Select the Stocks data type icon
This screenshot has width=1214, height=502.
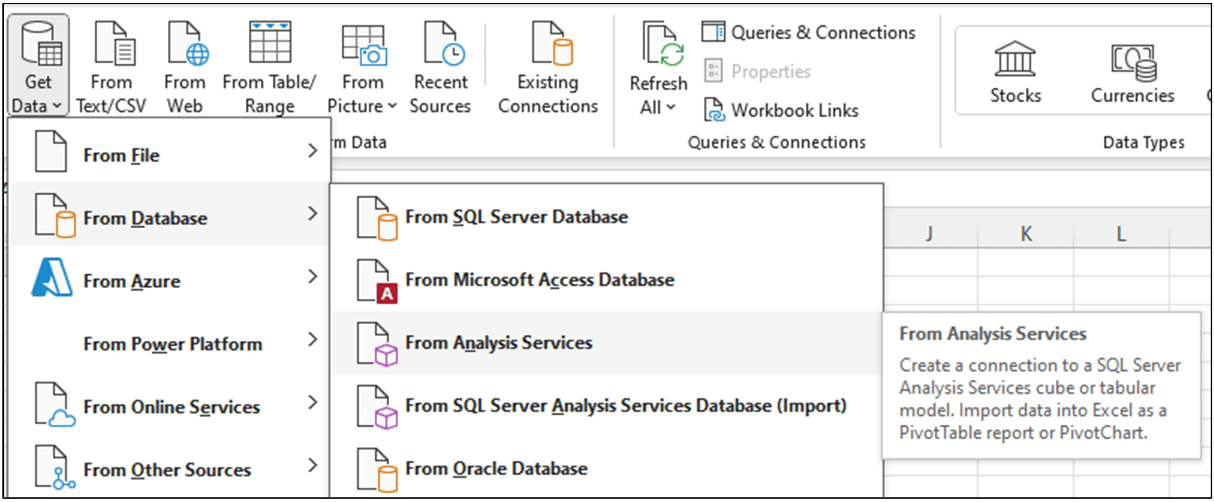1015,59
